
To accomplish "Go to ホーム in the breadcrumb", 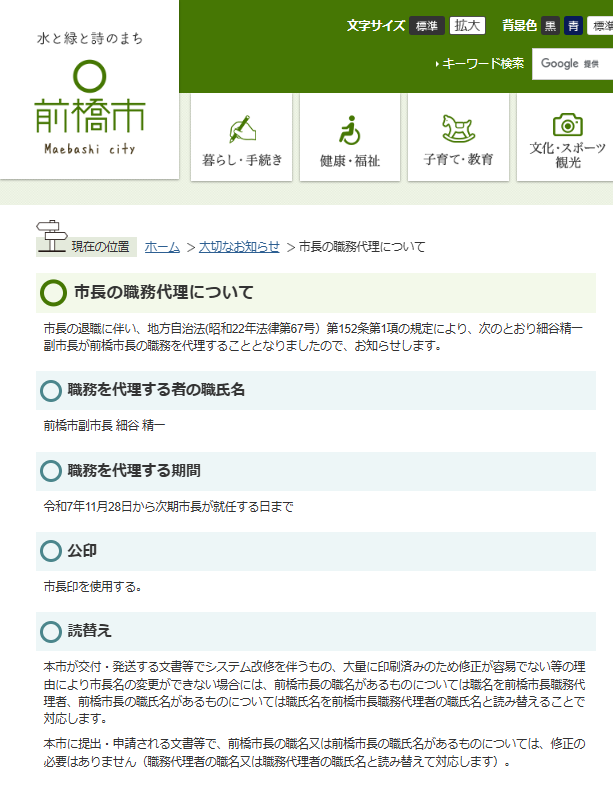I will click(x=162, y=246).
